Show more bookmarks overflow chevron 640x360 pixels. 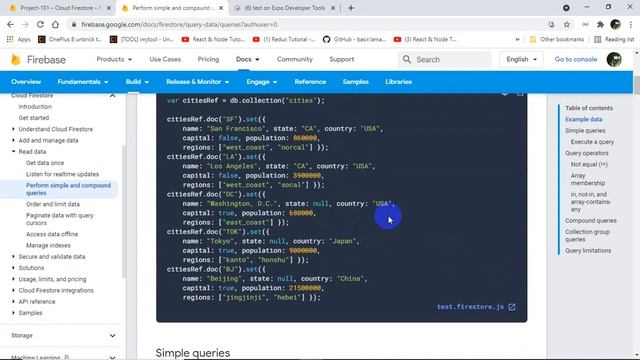[x=517, y=39]
